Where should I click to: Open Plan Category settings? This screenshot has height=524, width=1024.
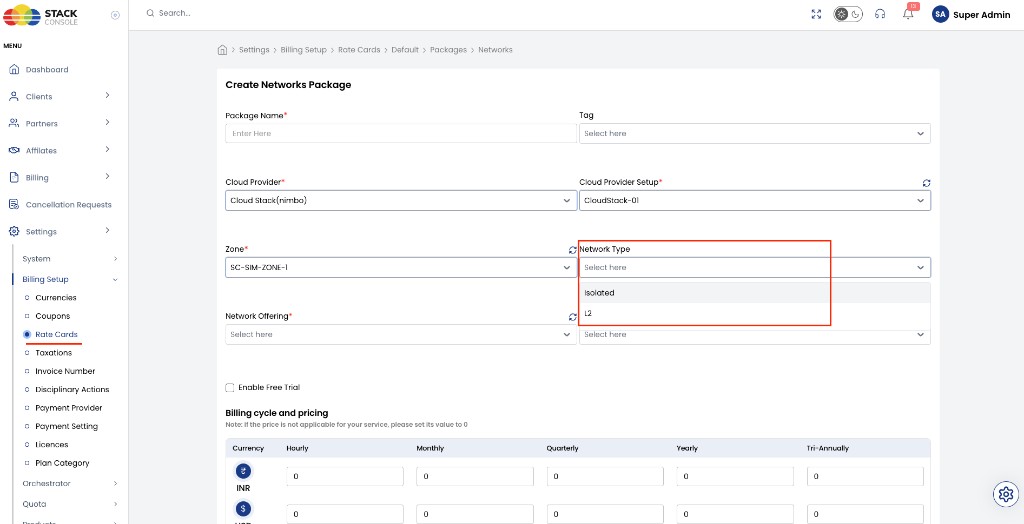(62, 463)
